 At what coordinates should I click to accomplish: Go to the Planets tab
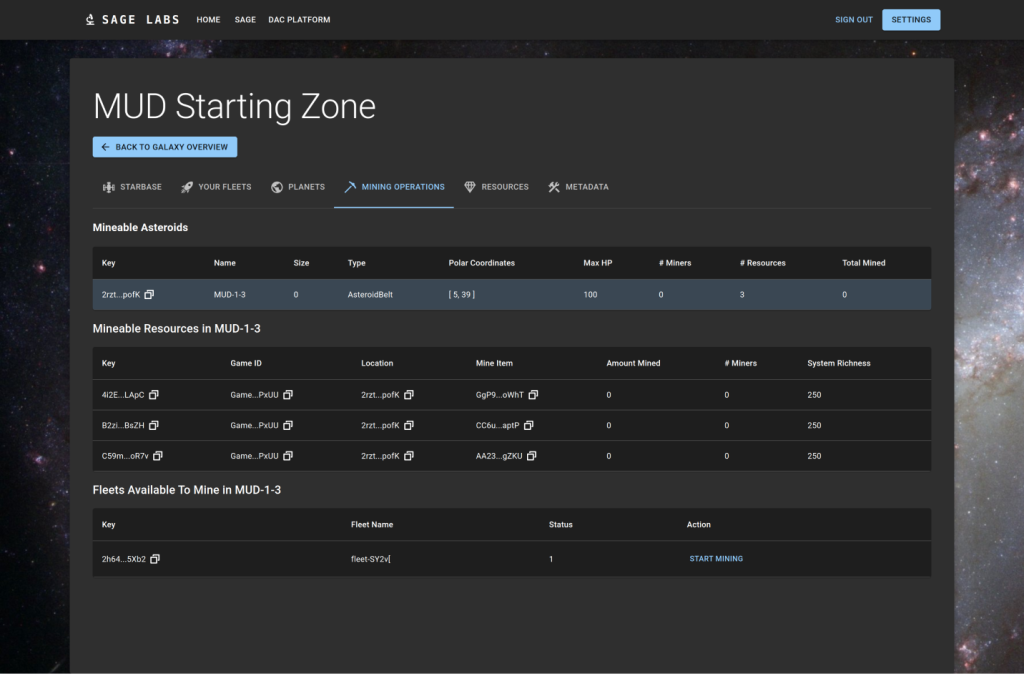coord(297,187)
